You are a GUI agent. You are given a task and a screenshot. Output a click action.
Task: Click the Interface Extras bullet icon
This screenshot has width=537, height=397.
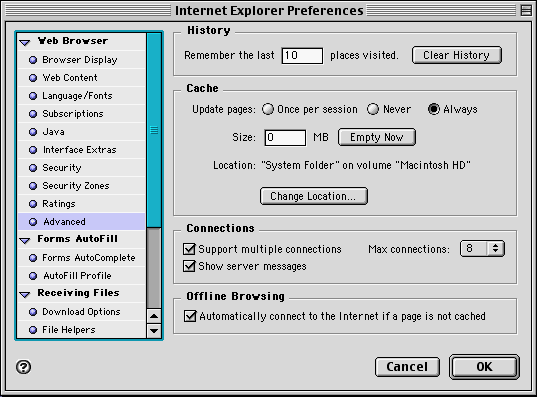[x=33, y=150]
